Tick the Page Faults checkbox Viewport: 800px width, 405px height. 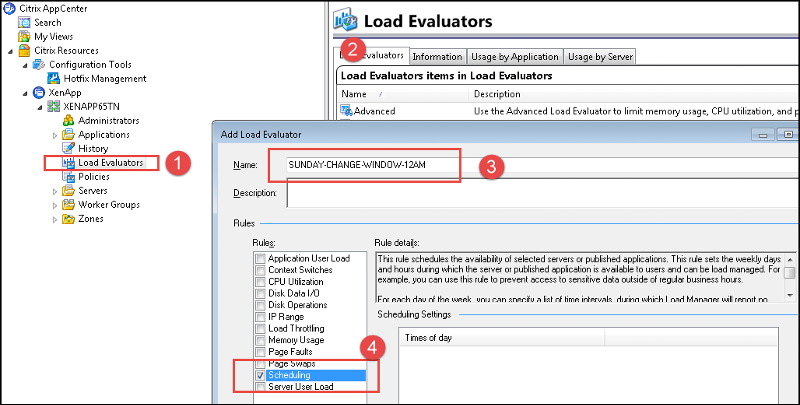pyautogui.click(x=260, y=352)
